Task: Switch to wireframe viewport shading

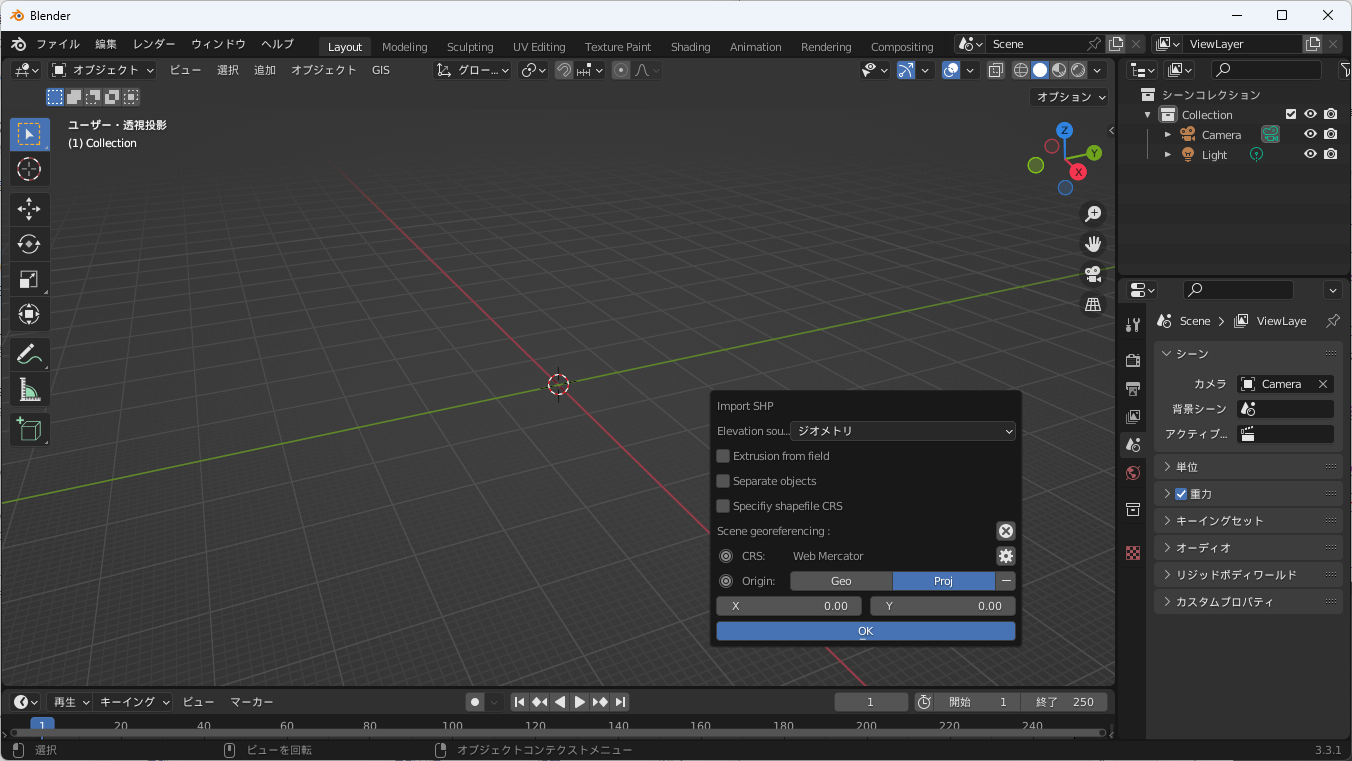Action: 1021,70
